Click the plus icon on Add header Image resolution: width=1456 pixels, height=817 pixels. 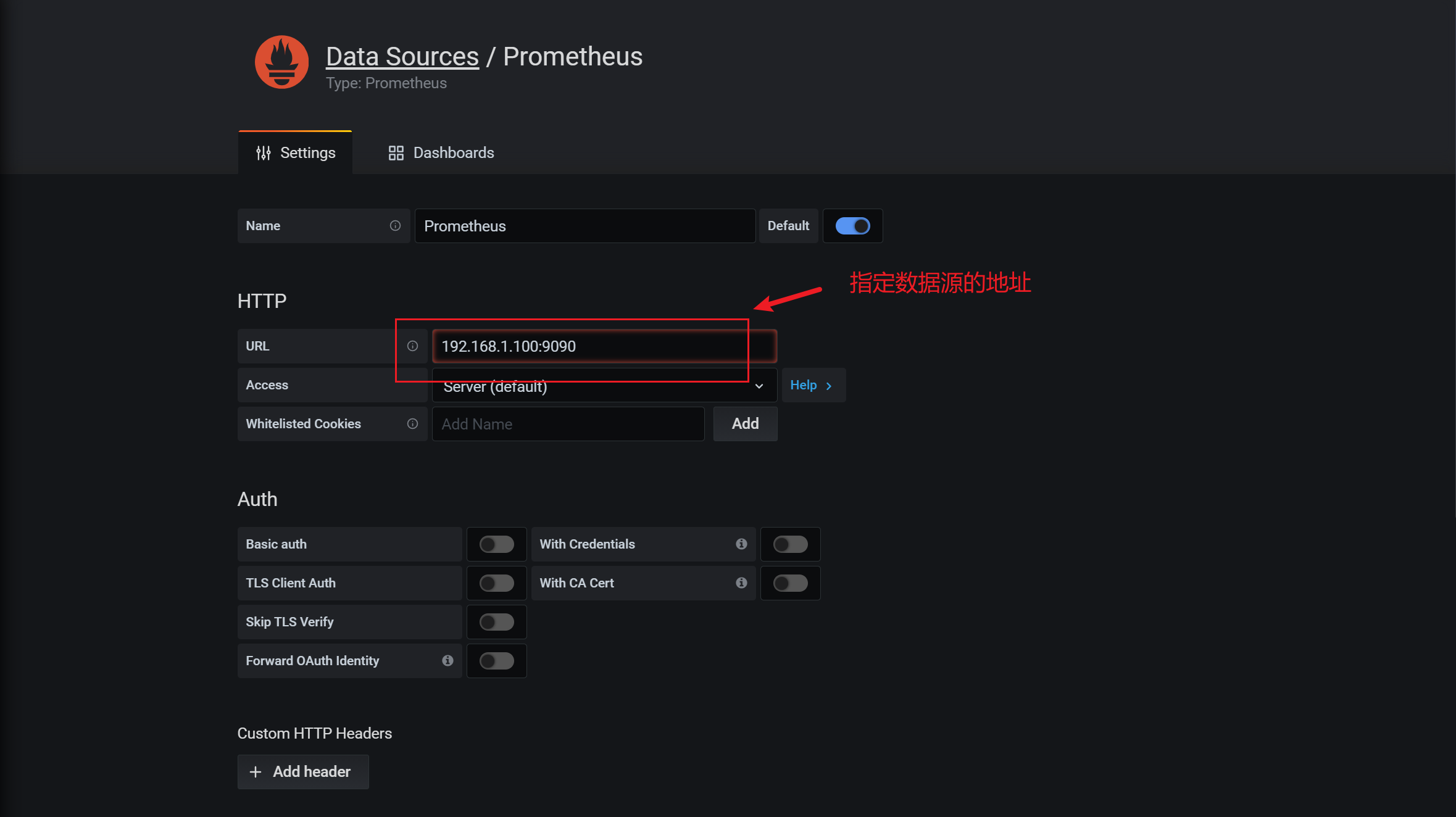(x=256, y=772)
